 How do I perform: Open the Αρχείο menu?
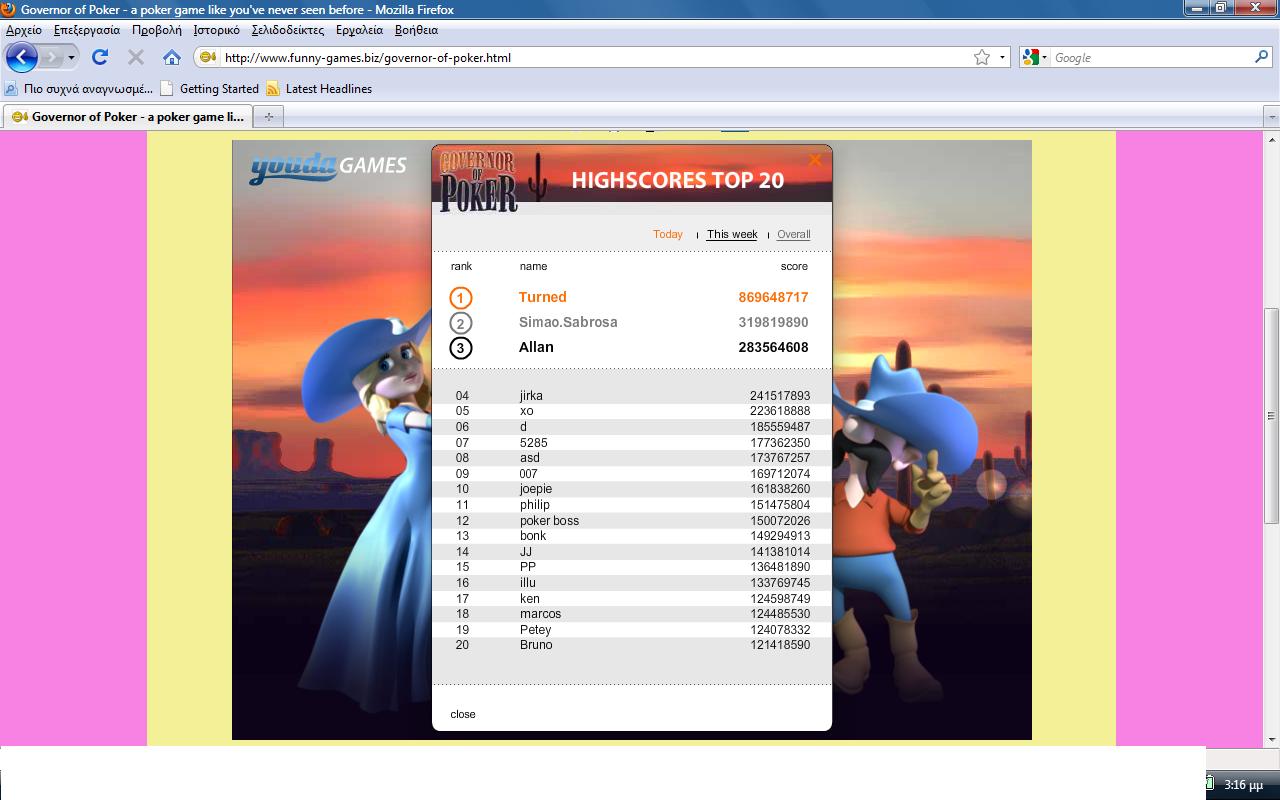[24, 30]
